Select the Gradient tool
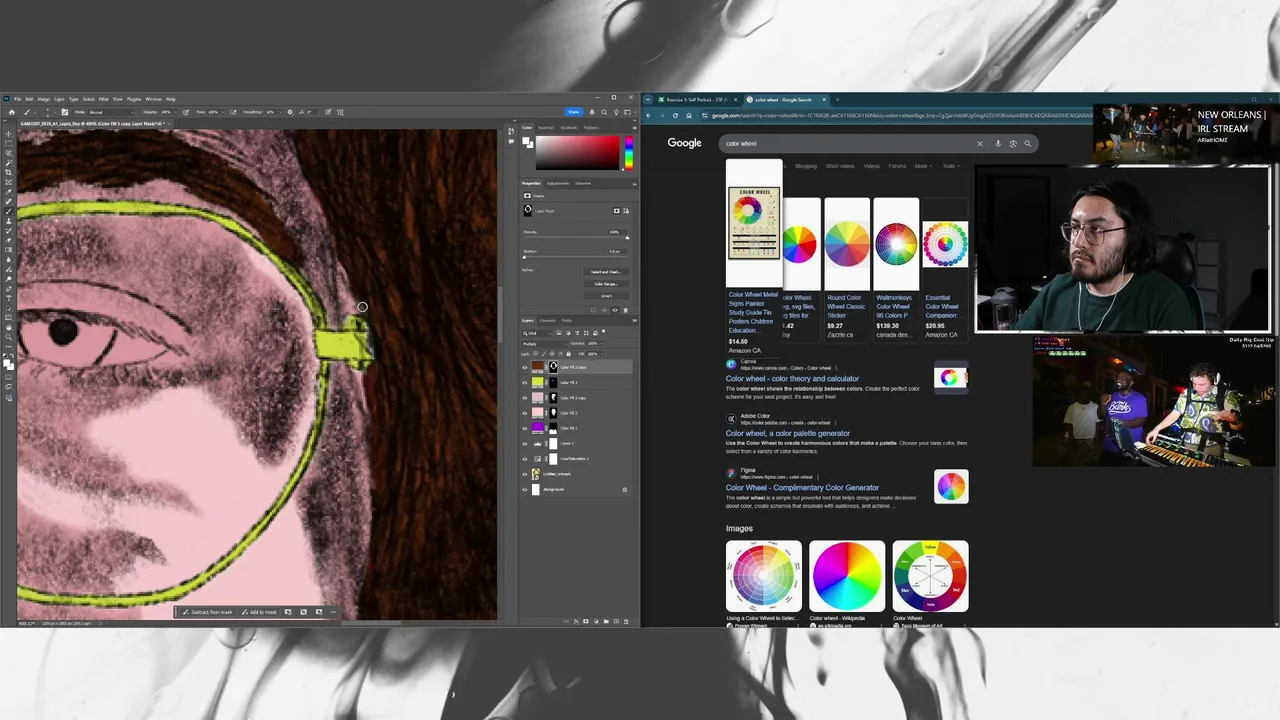The height and width of the screenshot is (720, 1280). coord(9,250)
